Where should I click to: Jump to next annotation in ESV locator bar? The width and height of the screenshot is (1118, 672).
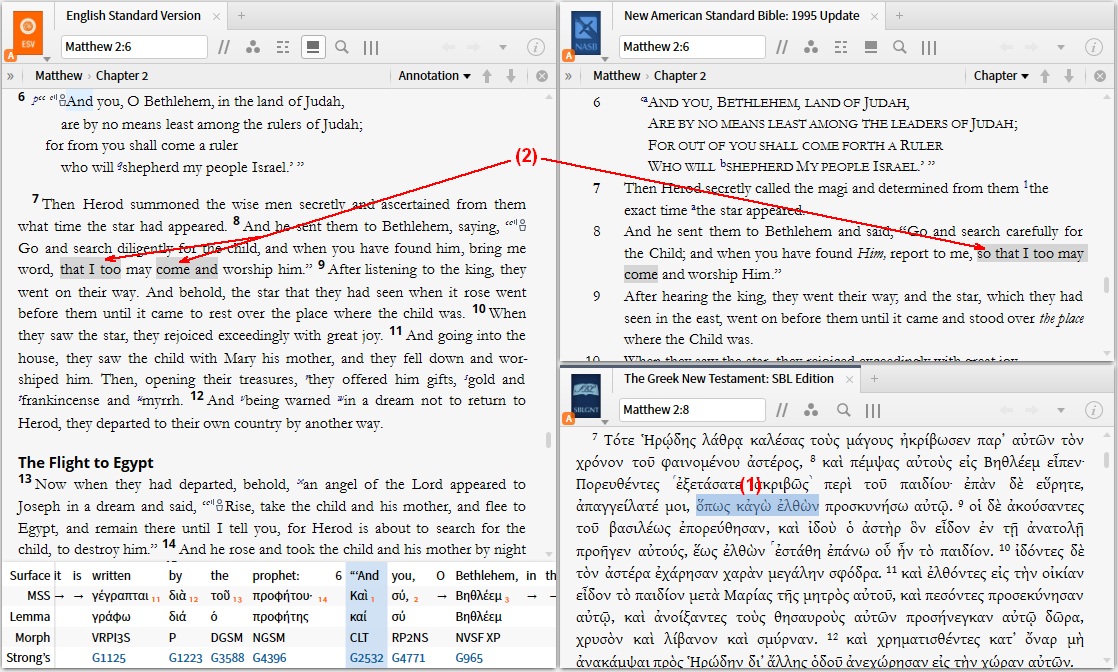pos(511,76)
